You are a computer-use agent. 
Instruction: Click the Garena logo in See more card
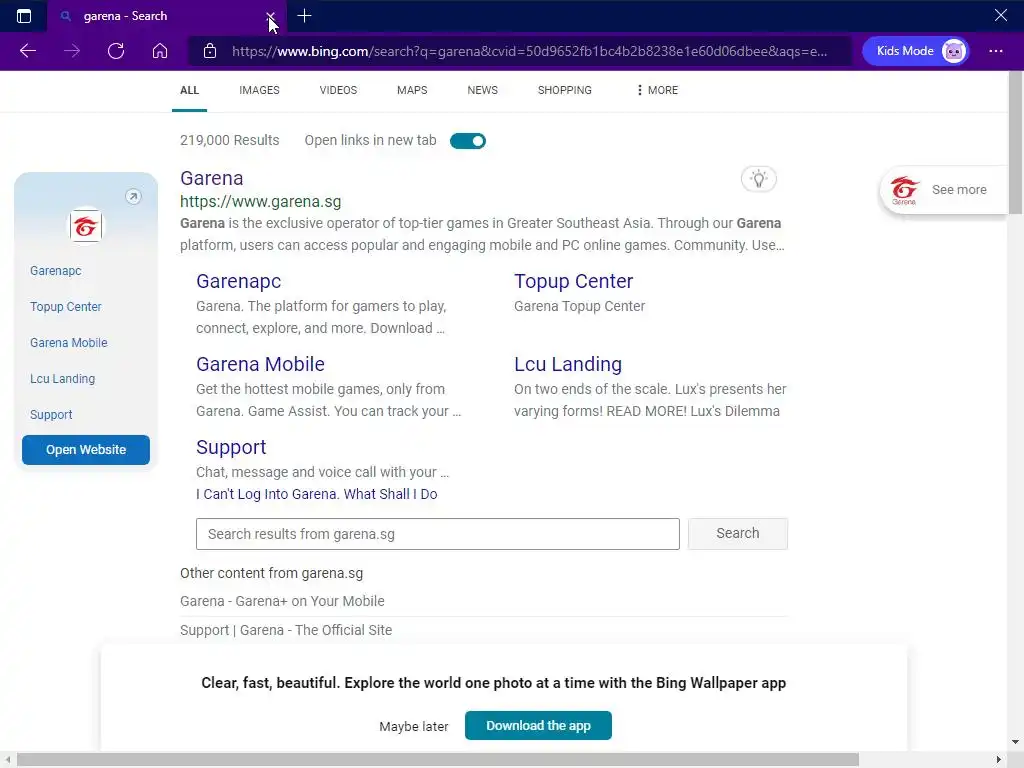[904, 190]
